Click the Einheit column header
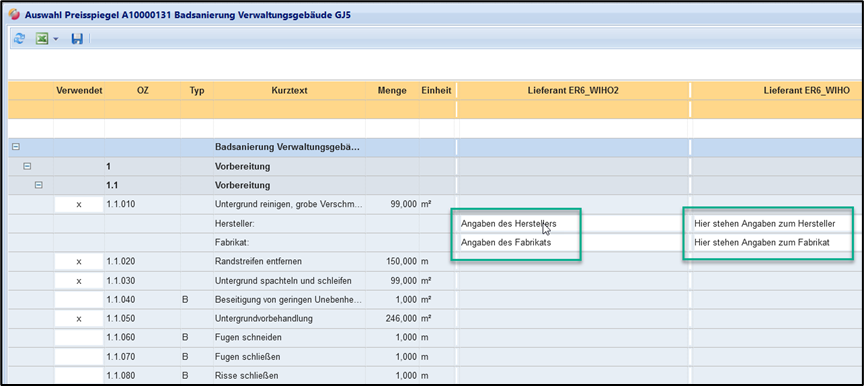The width and height of the screenshot is (864, 386). [x=436, y=91]
